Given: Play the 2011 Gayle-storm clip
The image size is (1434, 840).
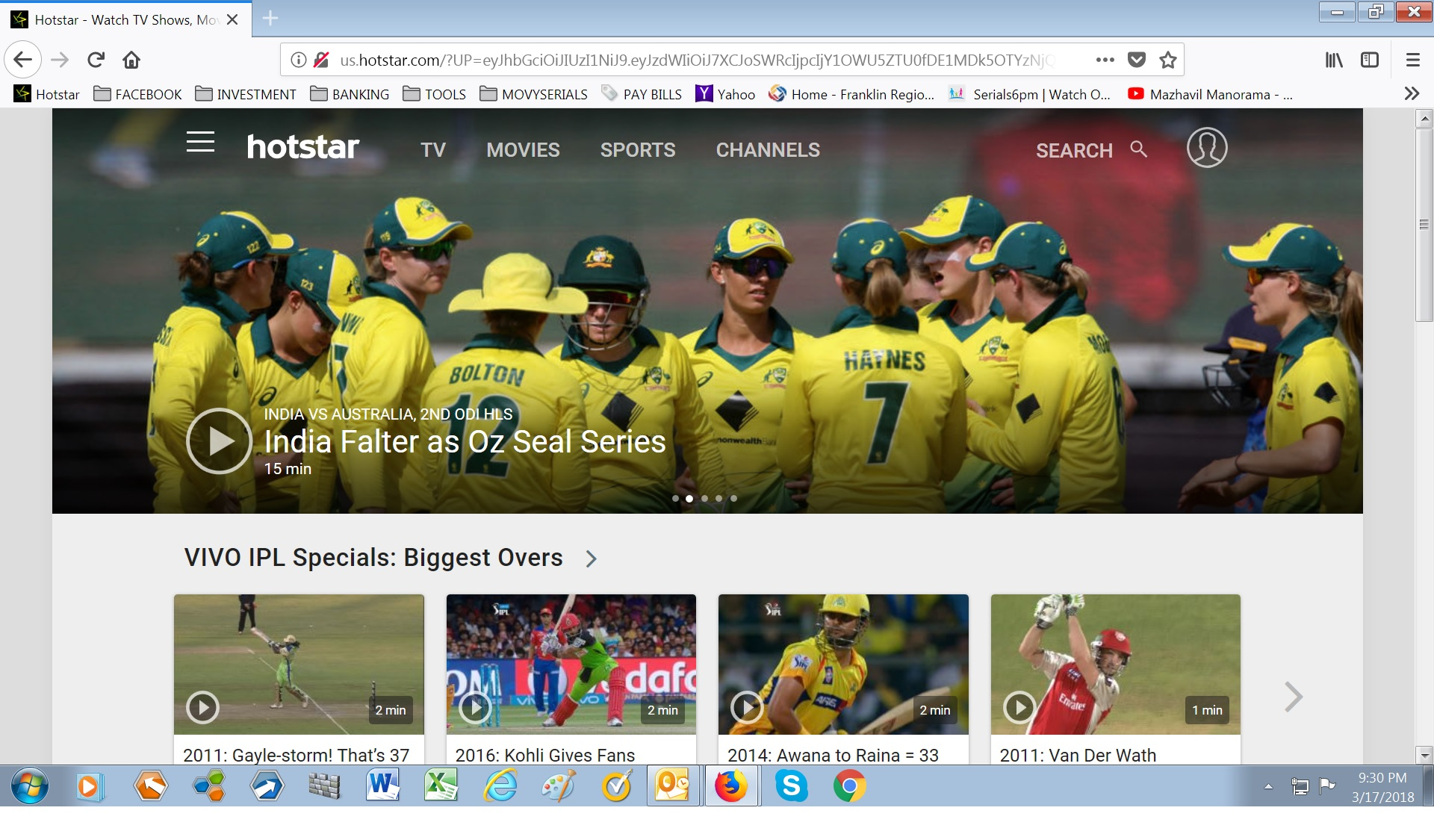Looking at the screenshot, I should pyautogui.click(x=202, y=707).
